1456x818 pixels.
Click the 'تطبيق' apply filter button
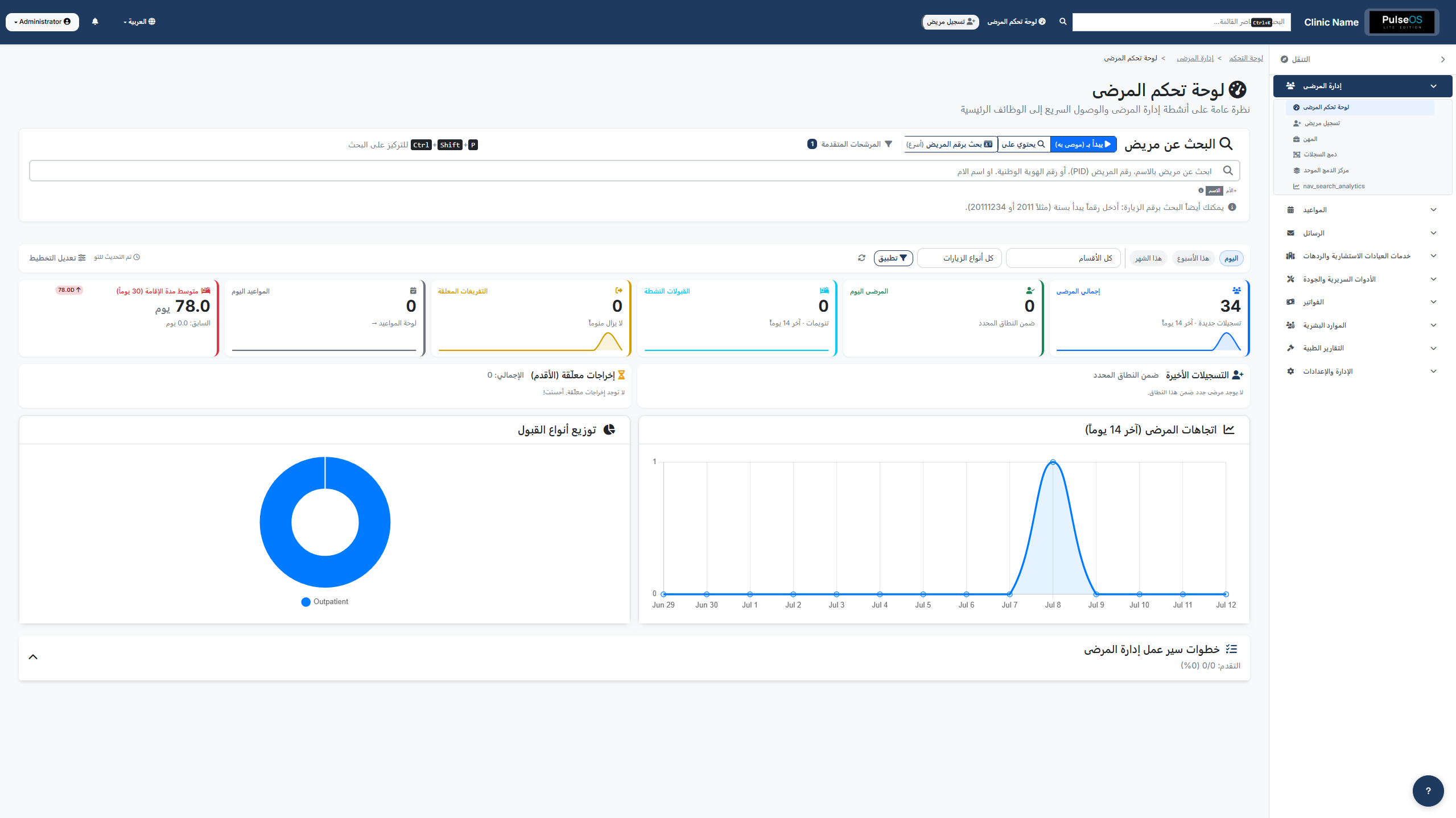click(893, 258)
